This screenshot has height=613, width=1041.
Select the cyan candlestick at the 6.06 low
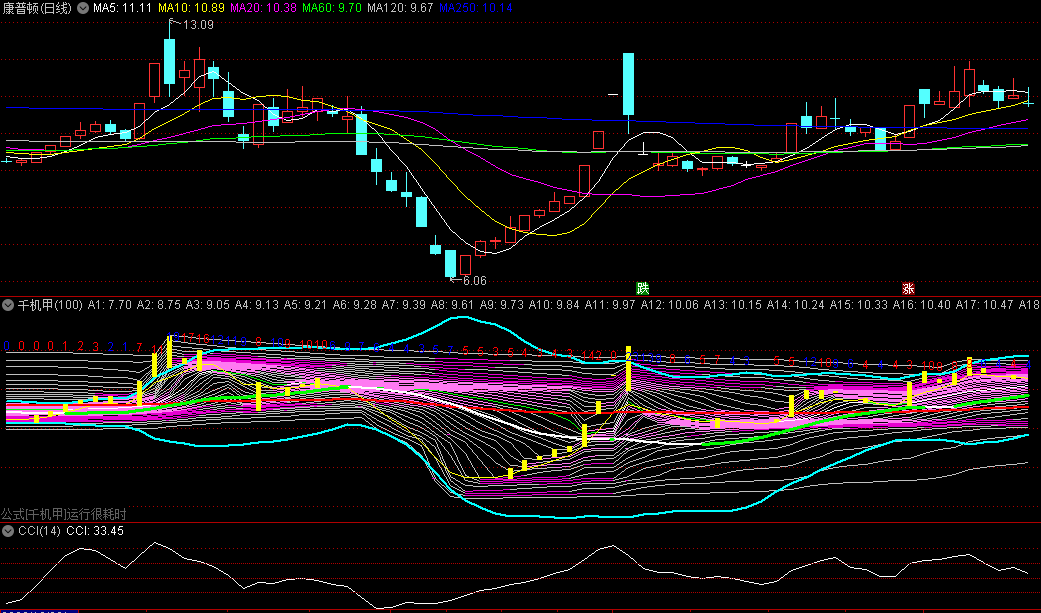click(450, 263)
